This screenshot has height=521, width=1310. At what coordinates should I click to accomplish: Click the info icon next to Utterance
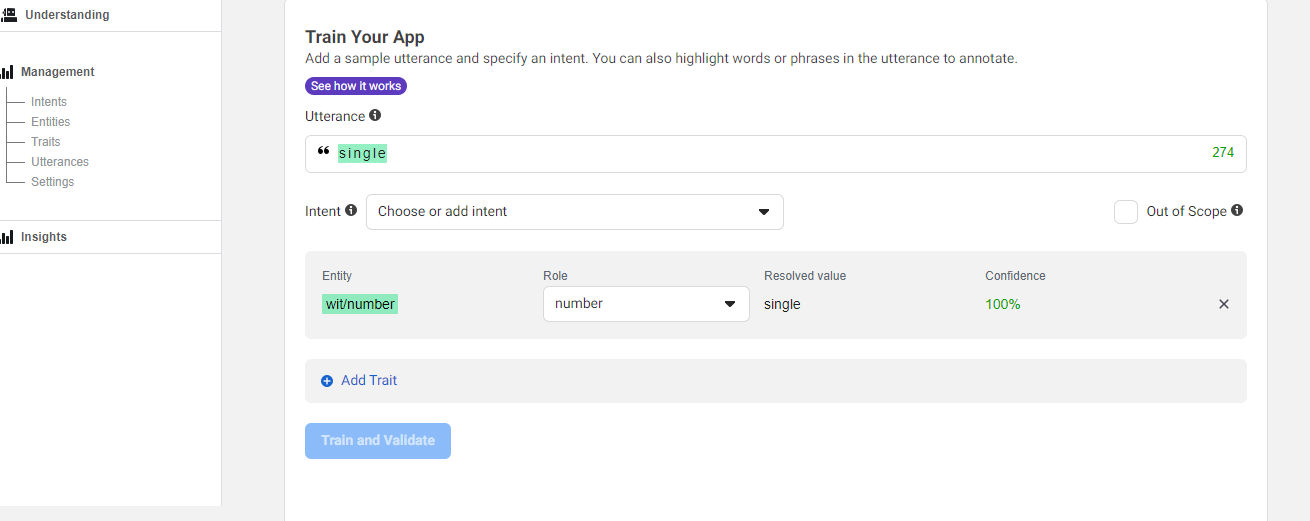click(x=375, y=115)
